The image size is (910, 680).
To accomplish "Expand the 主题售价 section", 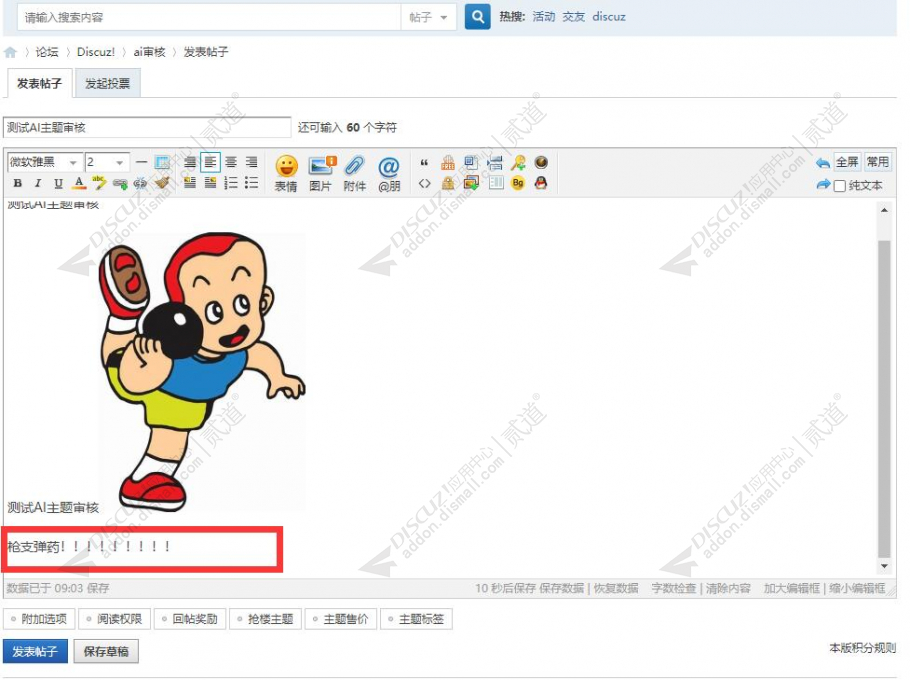I will click(x=341, y=619).
